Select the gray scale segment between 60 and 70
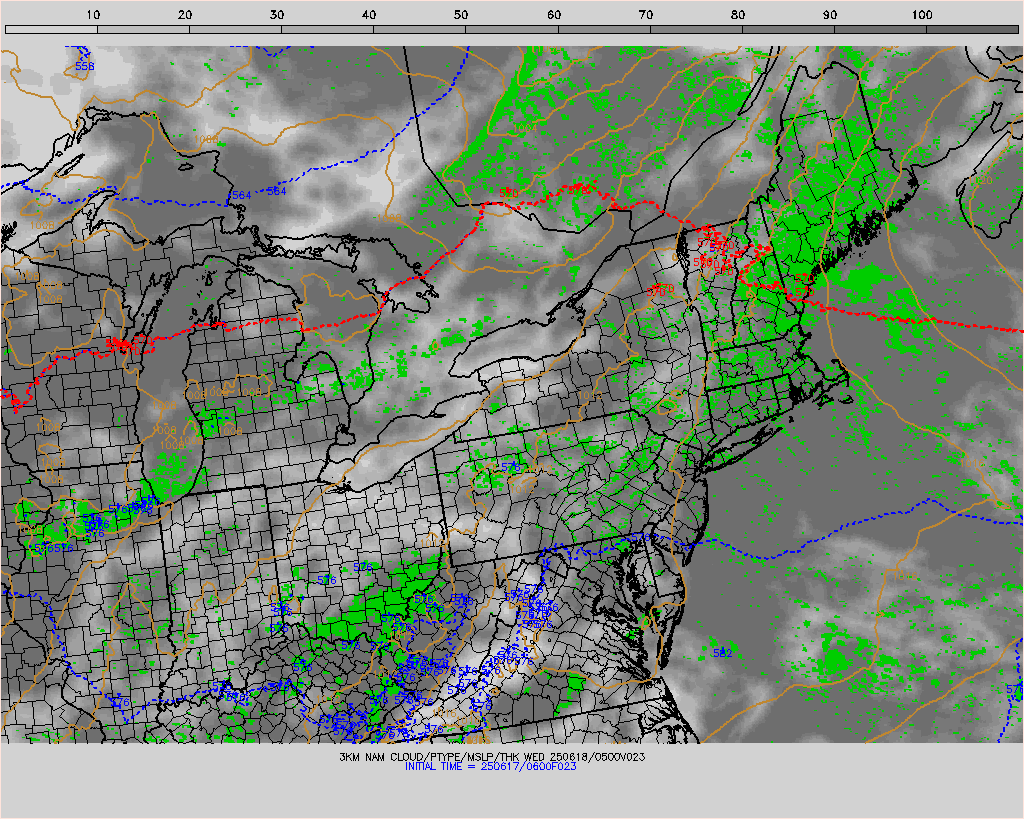The width and height of the screenshot is (1024, 819). pyautogui.click(x=604, y=29)
